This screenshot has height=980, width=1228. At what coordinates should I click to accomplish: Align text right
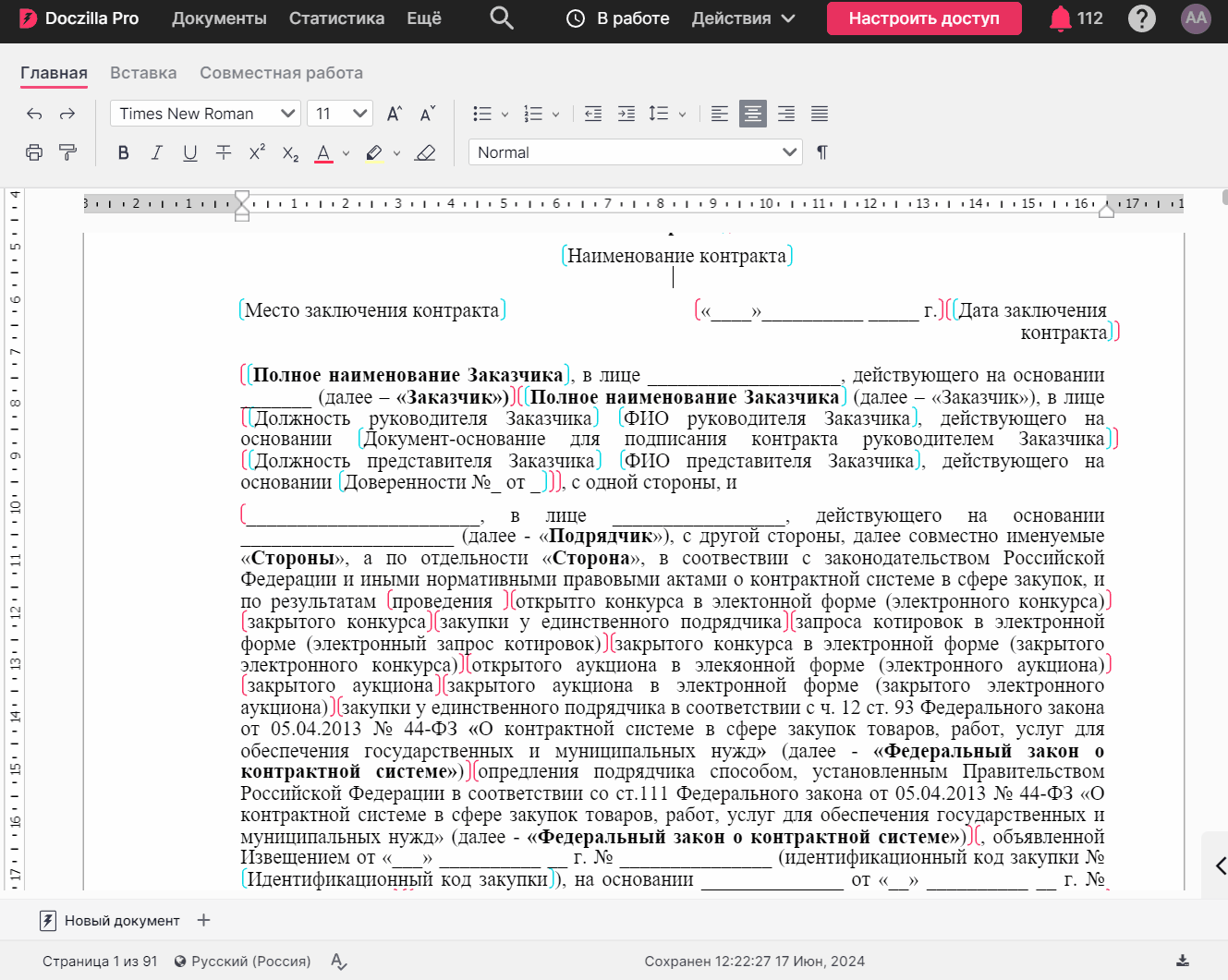point(786,114)
